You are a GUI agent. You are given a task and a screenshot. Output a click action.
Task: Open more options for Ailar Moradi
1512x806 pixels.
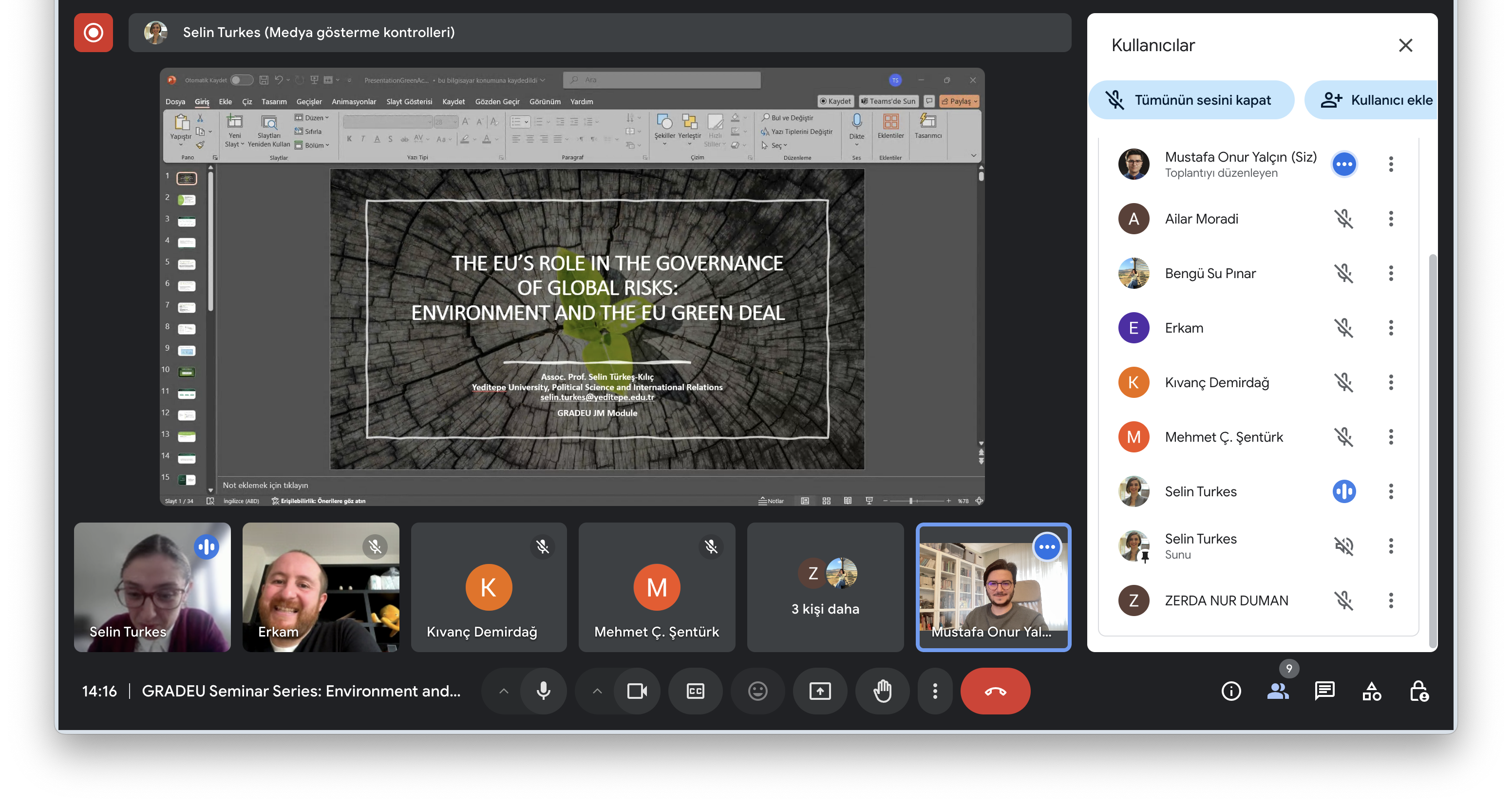coord(1391,219)
